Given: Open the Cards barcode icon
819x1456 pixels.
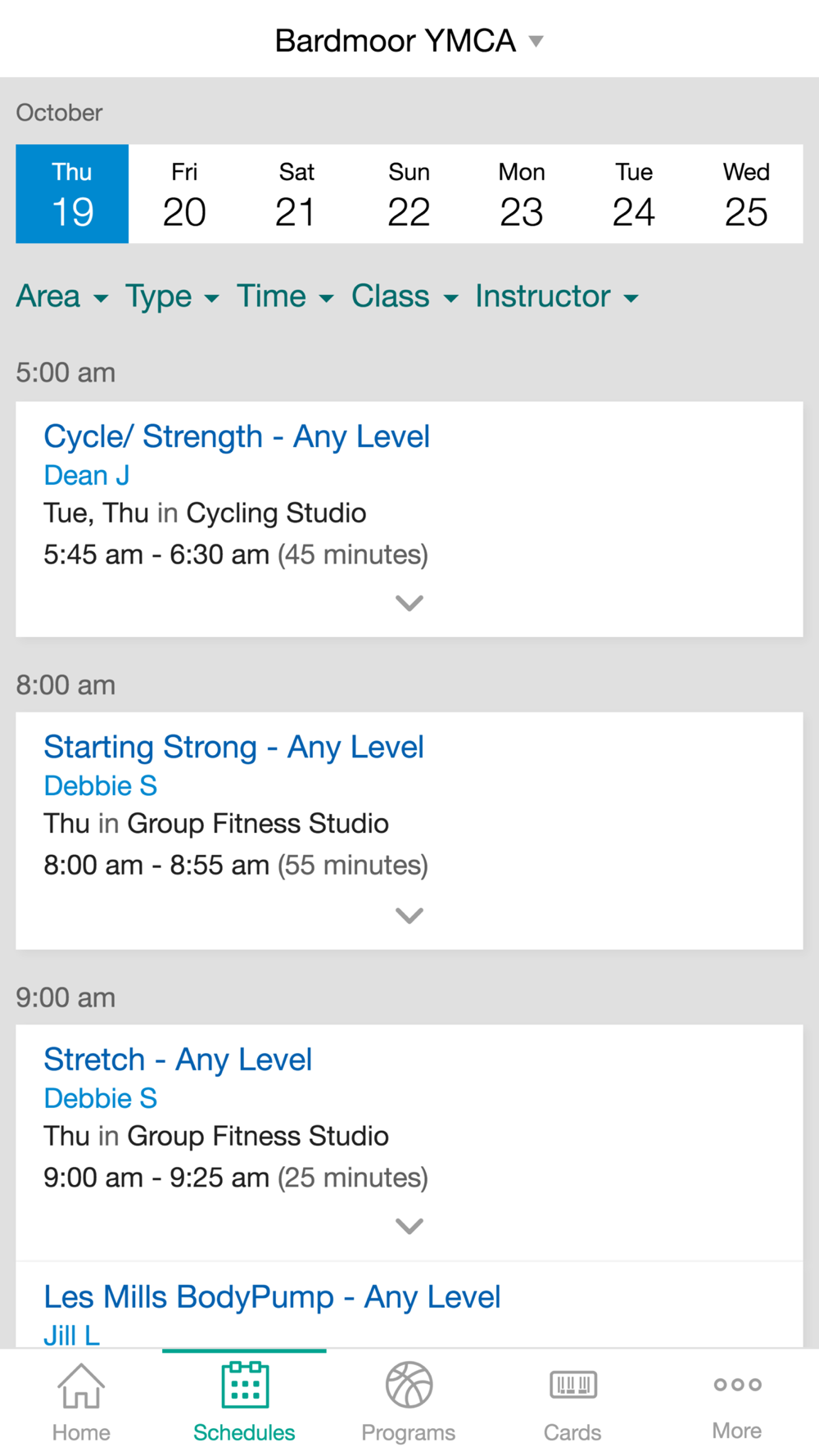Looking at the screenshot, I should click(573, 1385).
